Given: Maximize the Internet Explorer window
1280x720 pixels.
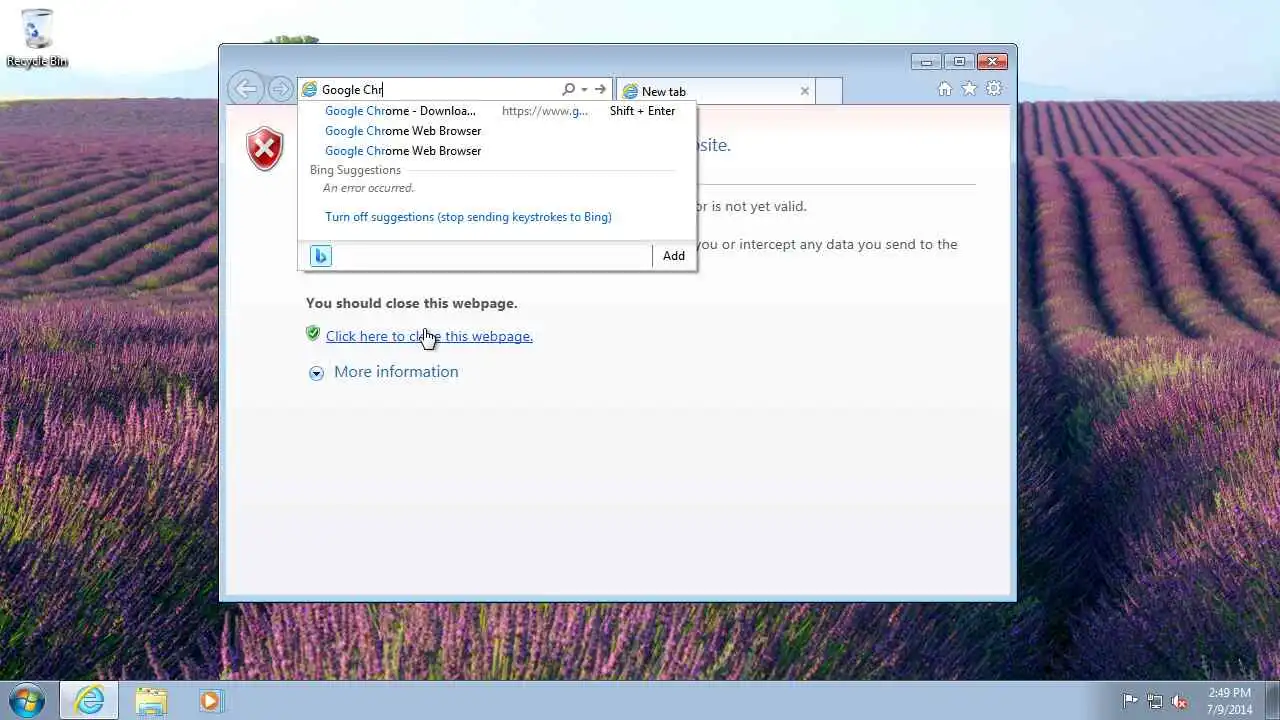Looking at the screenshot, I should pyautogui.click(x=959, y=62).
